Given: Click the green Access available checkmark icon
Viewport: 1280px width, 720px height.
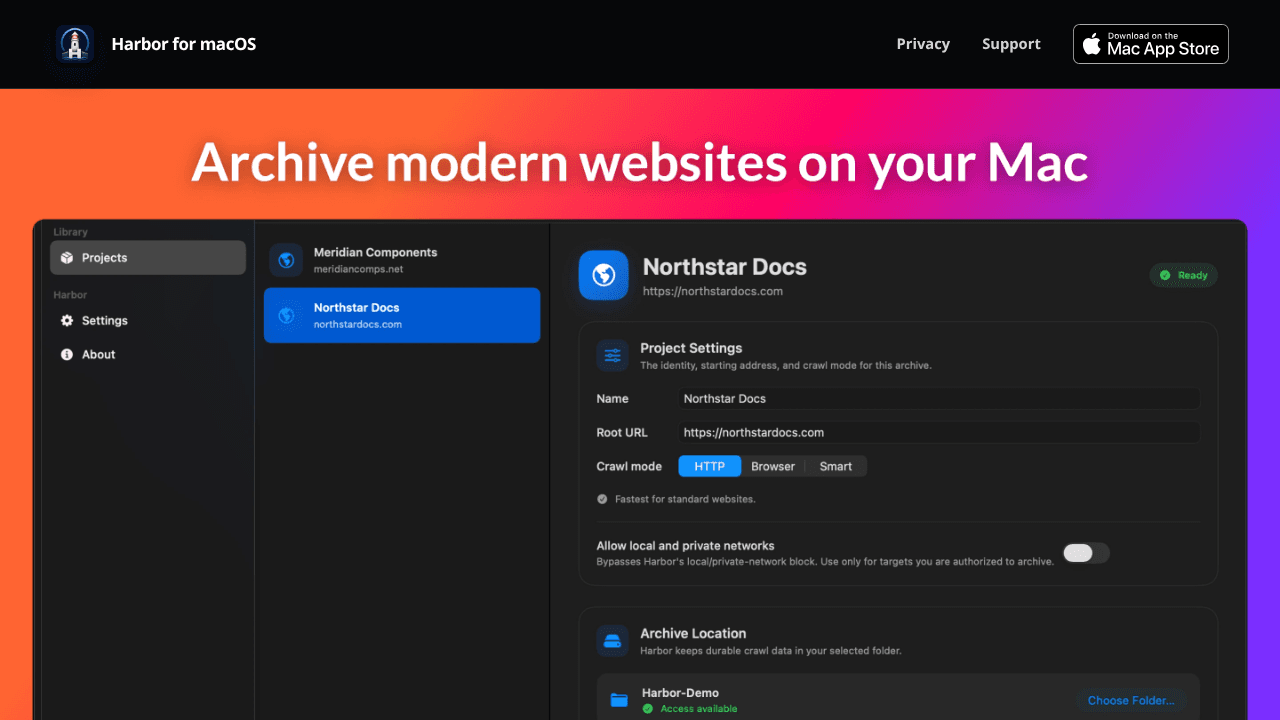Looking at the screenshot, I should point(648,708).
